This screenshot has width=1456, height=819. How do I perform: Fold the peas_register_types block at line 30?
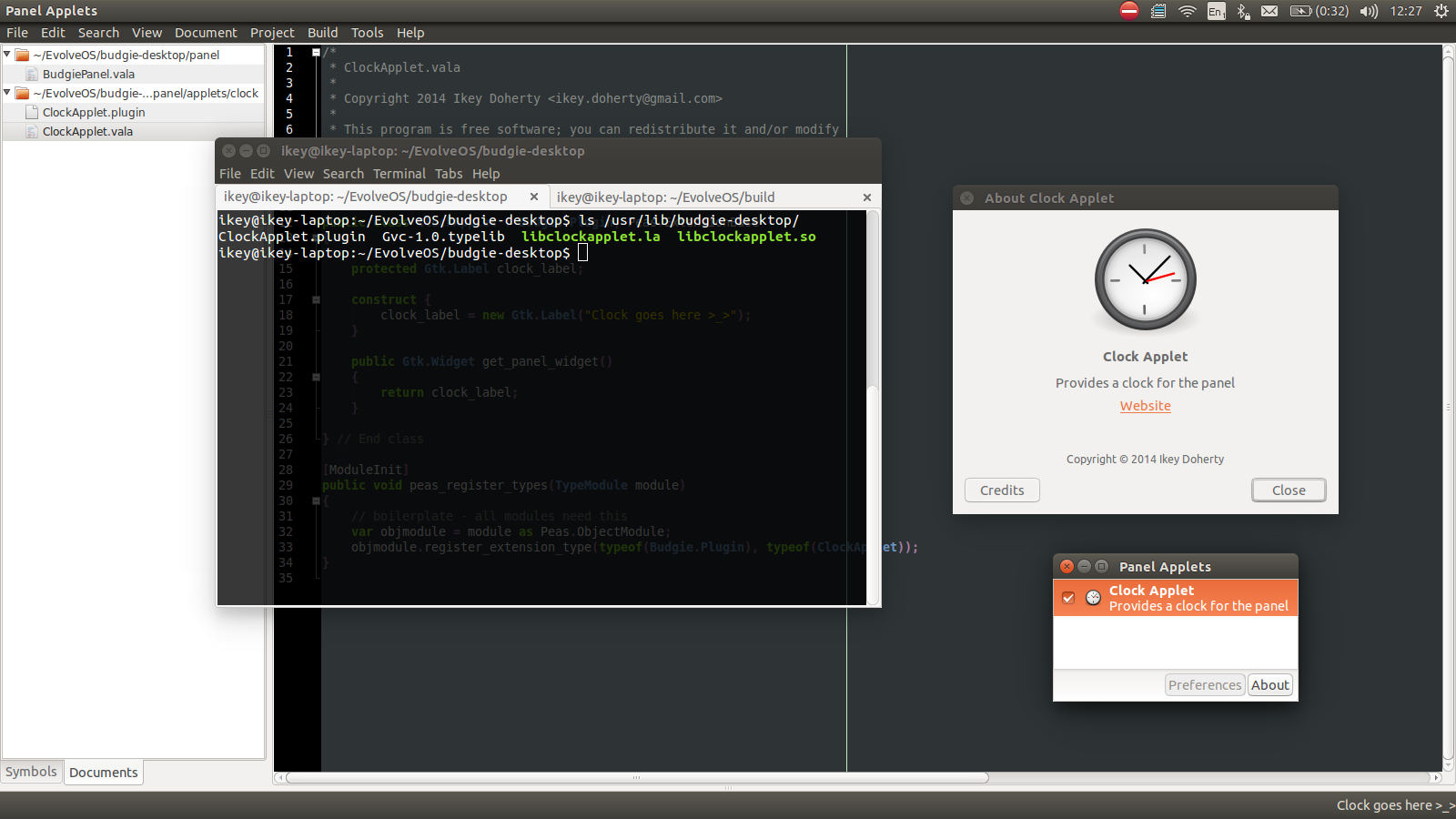316,500
